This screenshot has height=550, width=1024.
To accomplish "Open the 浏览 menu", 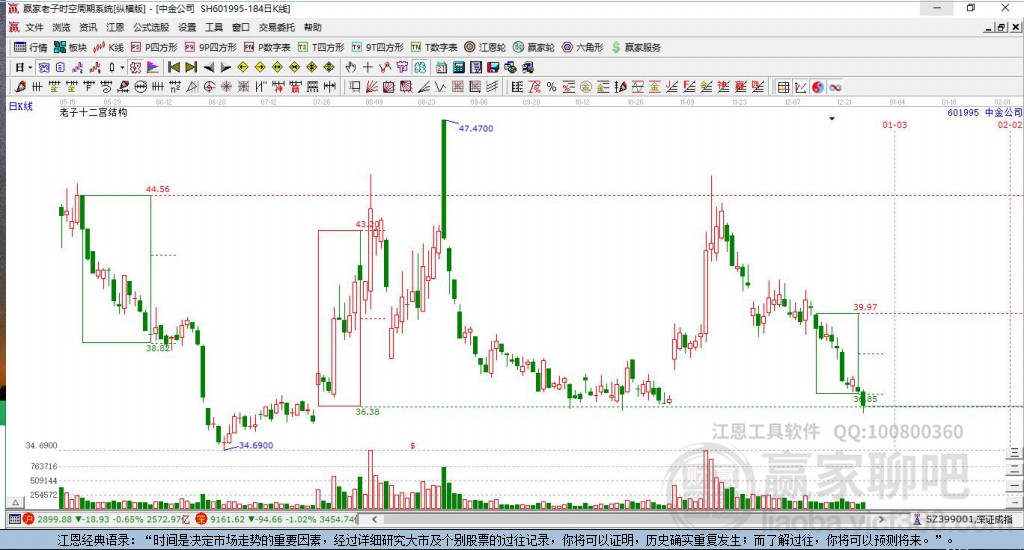I will tap(61, 27).
